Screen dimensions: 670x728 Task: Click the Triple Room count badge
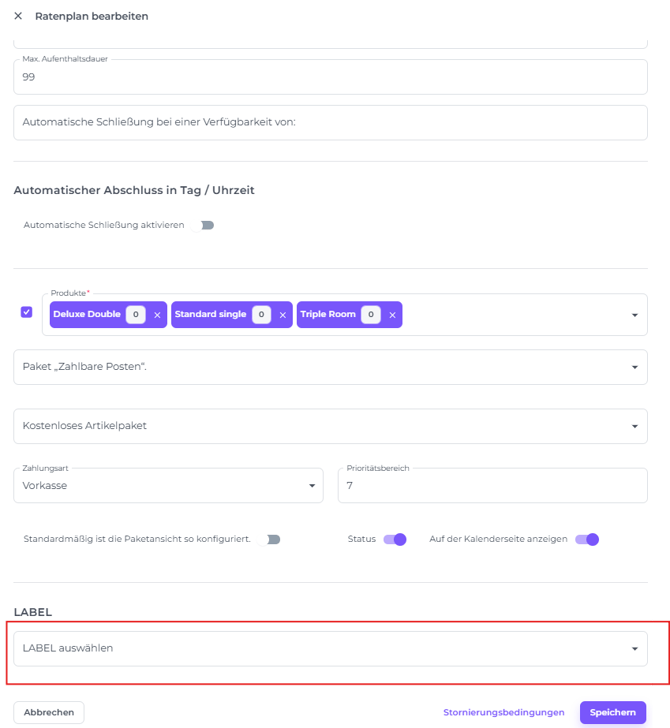pos(370,315)
